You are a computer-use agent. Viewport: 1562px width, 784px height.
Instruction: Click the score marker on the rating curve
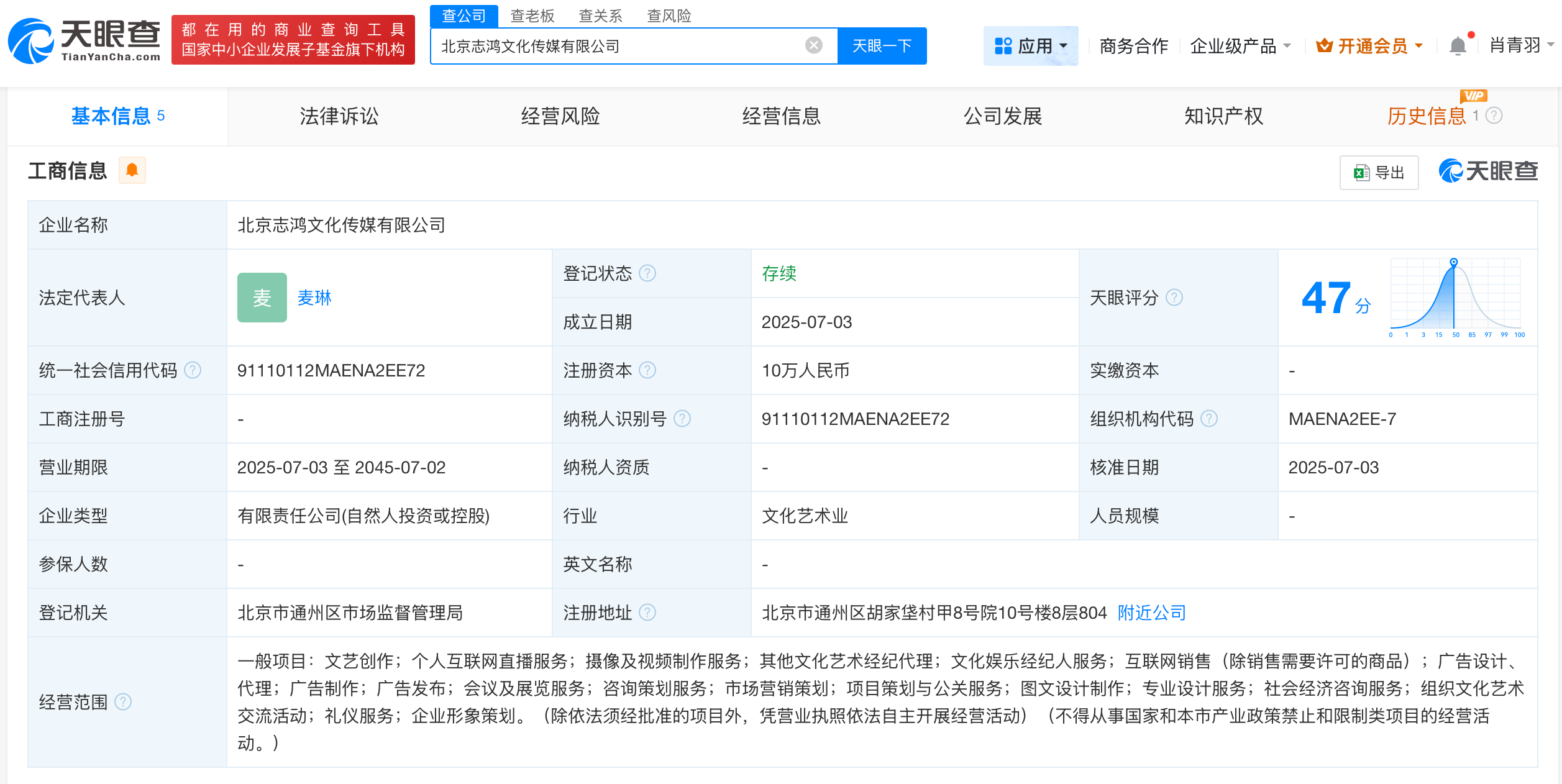pyautogui.click(x=1453, y=263)
